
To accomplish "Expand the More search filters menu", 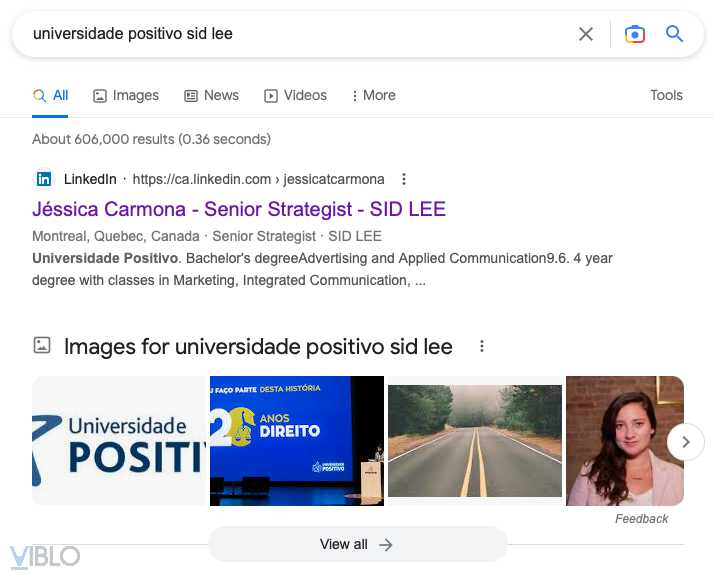I will (x=373, y=96).
